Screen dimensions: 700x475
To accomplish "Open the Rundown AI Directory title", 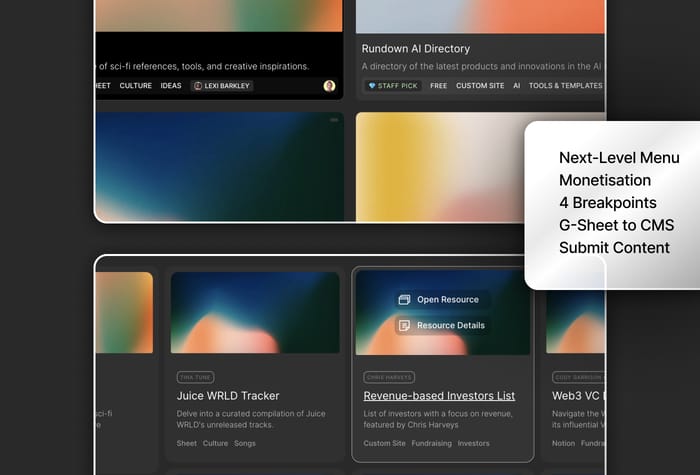I will coord(416,49).
